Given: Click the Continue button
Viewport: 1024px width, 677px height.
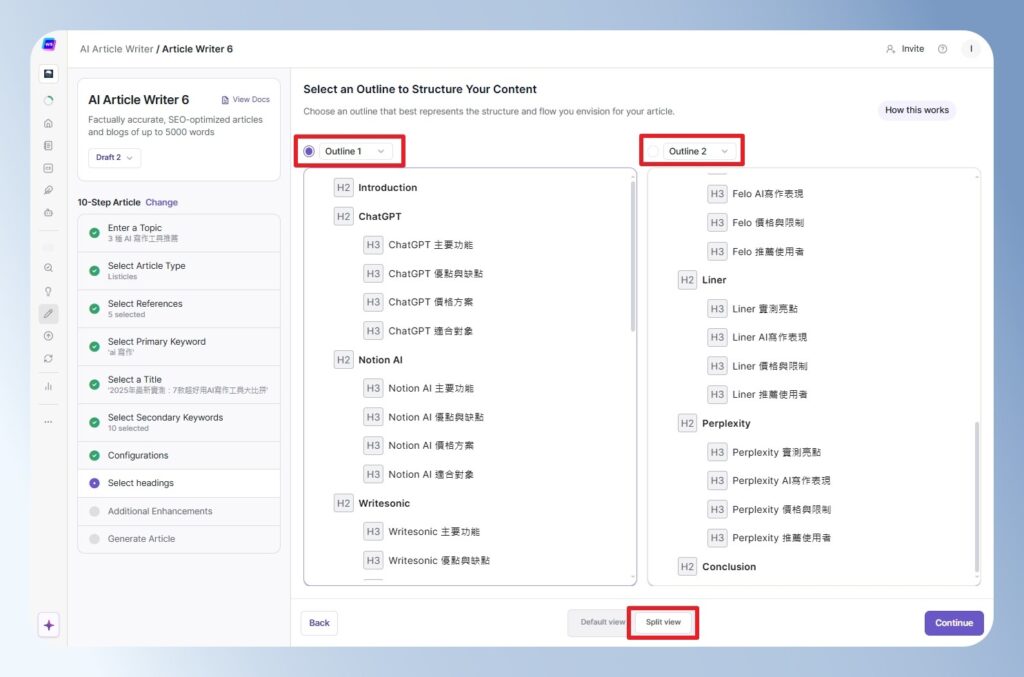Looking at the screenshot, I should pos(953,623).
